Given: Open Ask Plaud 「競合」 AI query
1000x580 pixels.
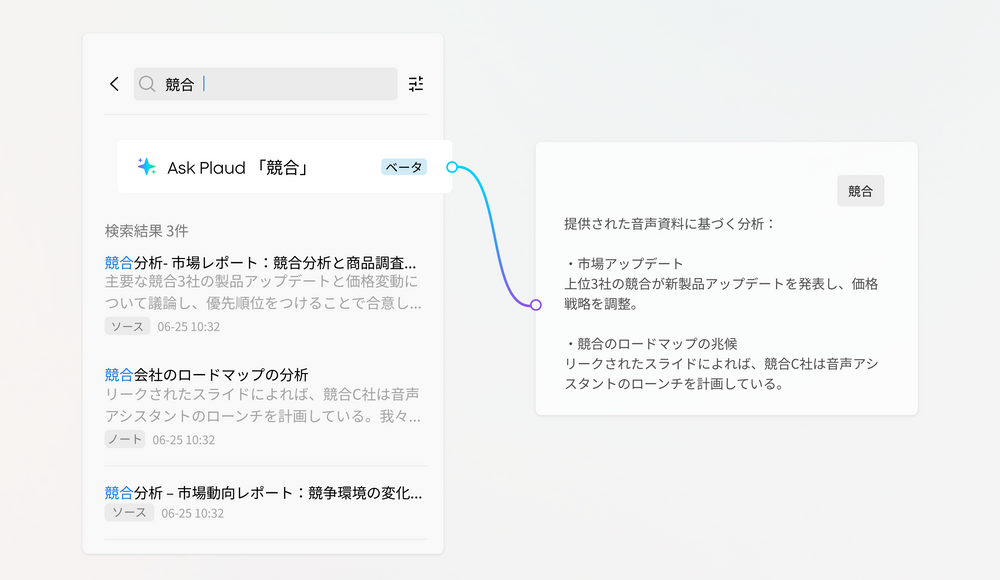Looking at the screenshot, I should (237, 168).
